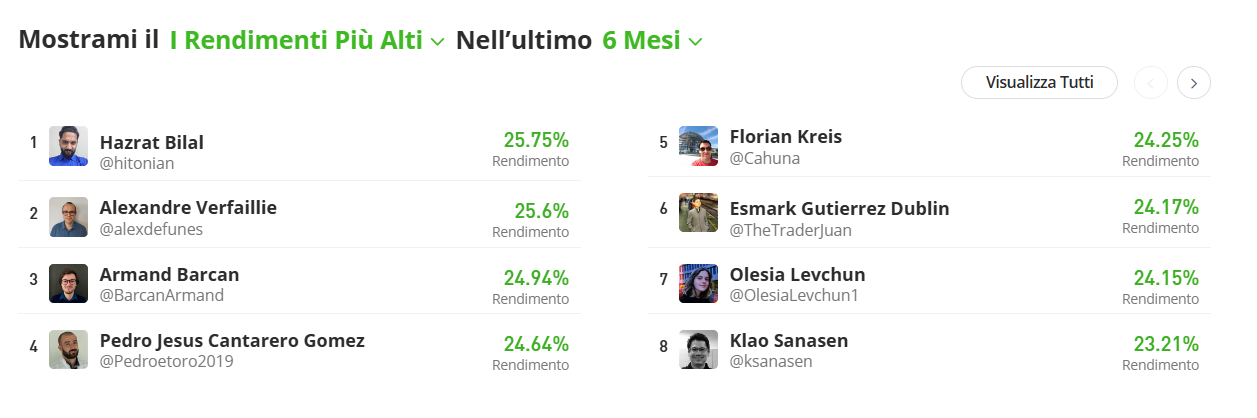The image size is (1257, 418).
Task: View Armand Barcan's 24.94% return
Action: [536, 278]
